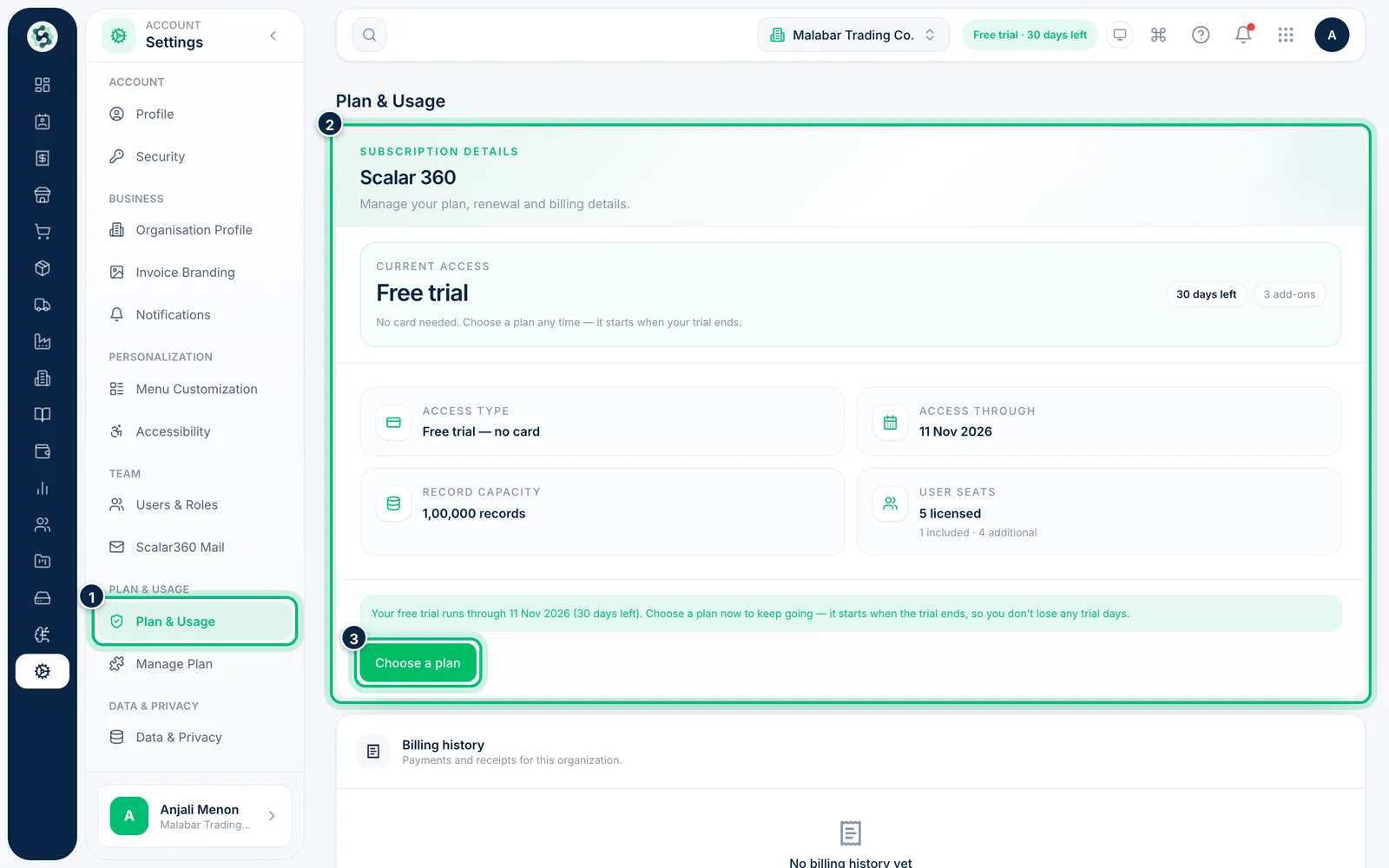Click the Free trial 30 days left badge
The width and height of the screenshot is (1389, 868).
pos(1030,35)
